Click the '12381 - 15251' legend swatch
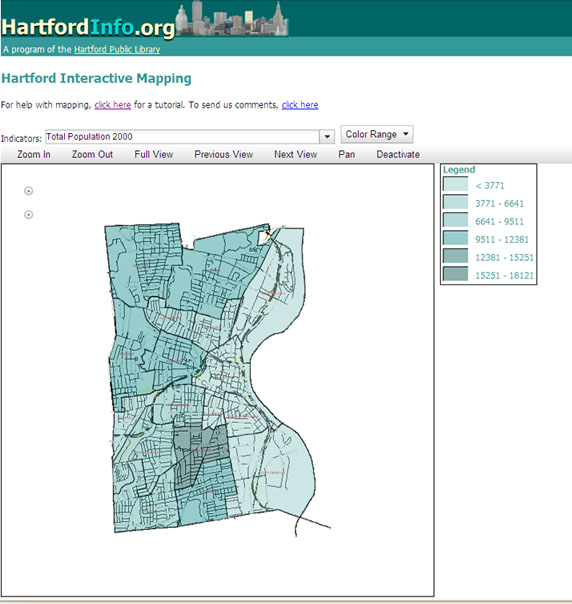This screenshot has width=572, height=604. [x=455, y=256]
